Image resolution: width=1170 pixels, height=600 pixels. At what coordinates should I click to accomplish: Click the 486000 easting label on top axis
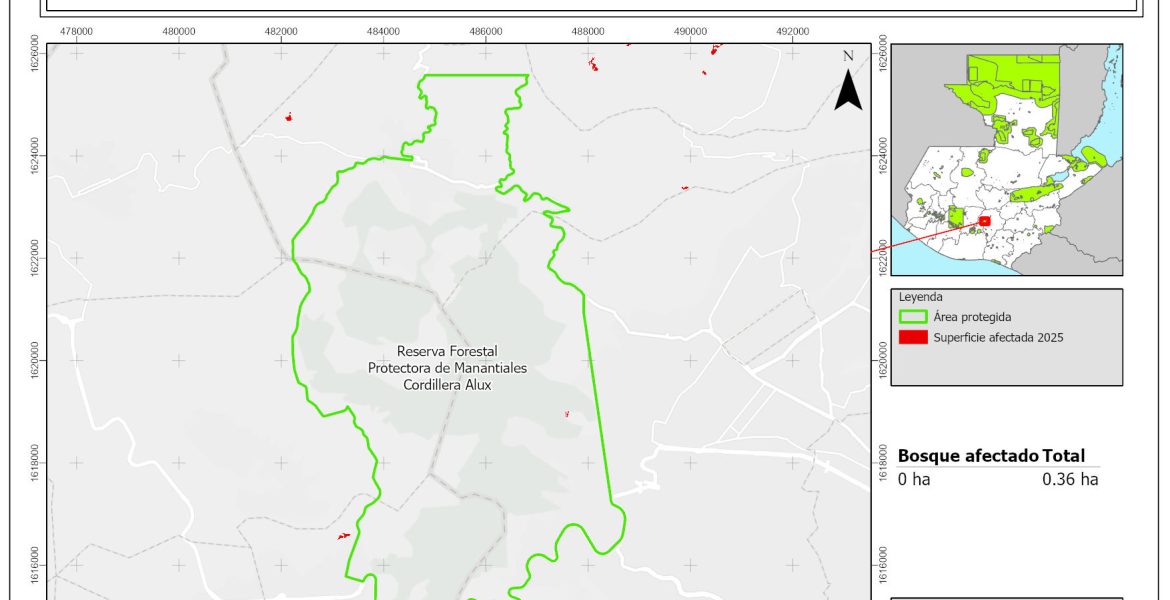pos(486,31)
